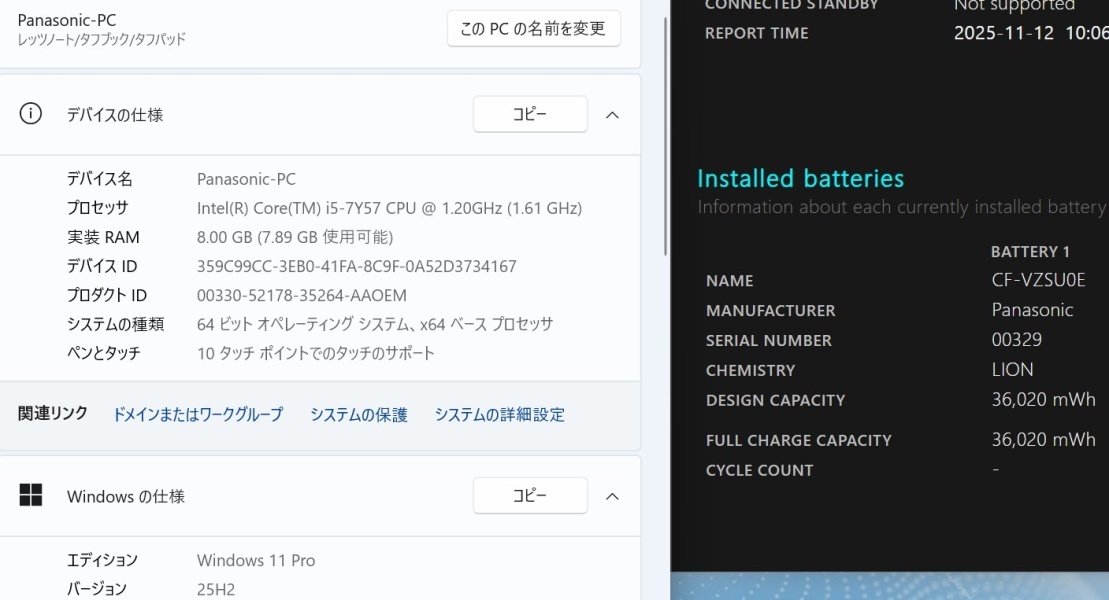
Task: Open the ドメインまたはワークグループ link
Action: click(x=198, y=414)
